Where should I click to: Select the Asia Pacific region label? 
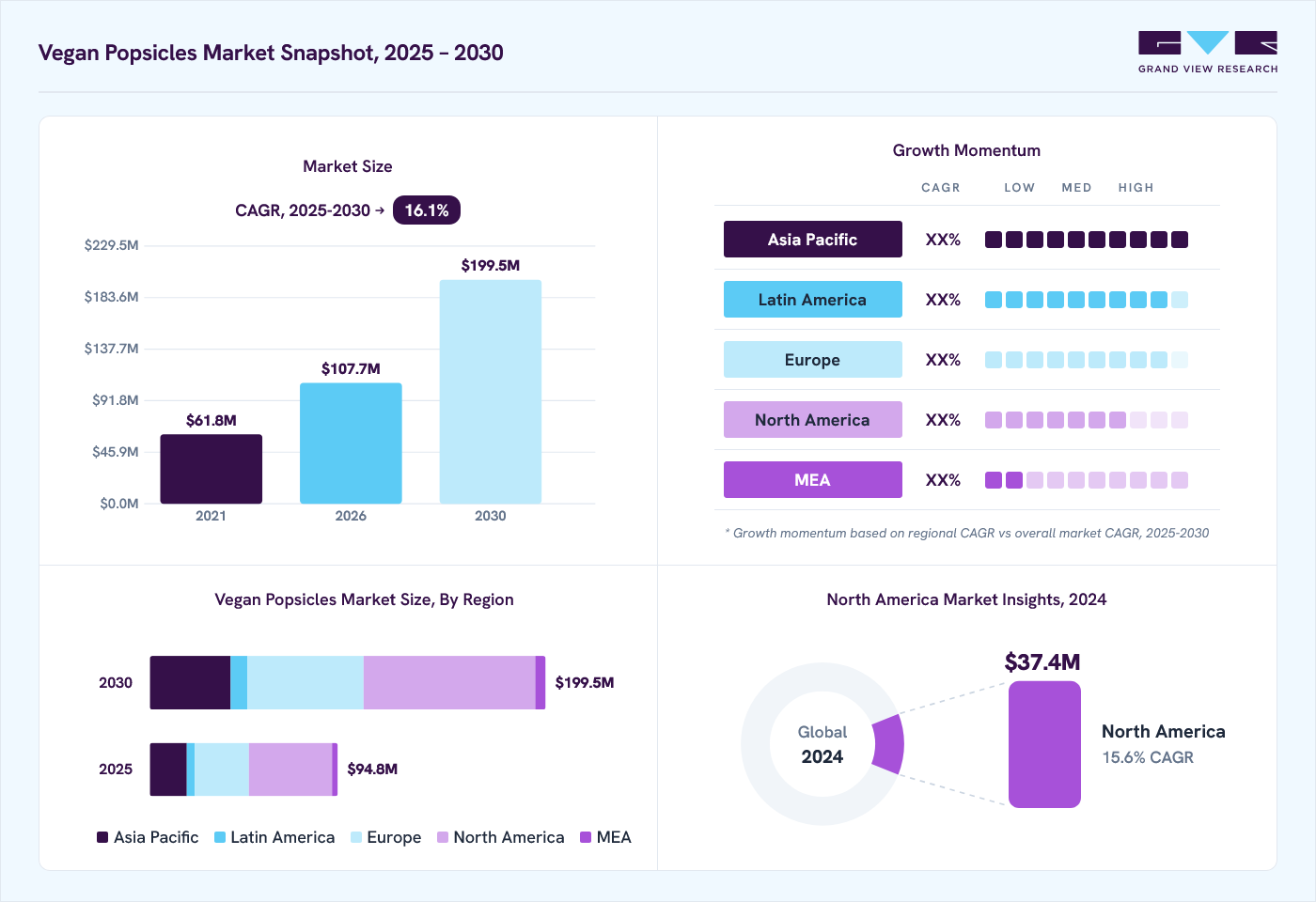(x=813, y=240)
